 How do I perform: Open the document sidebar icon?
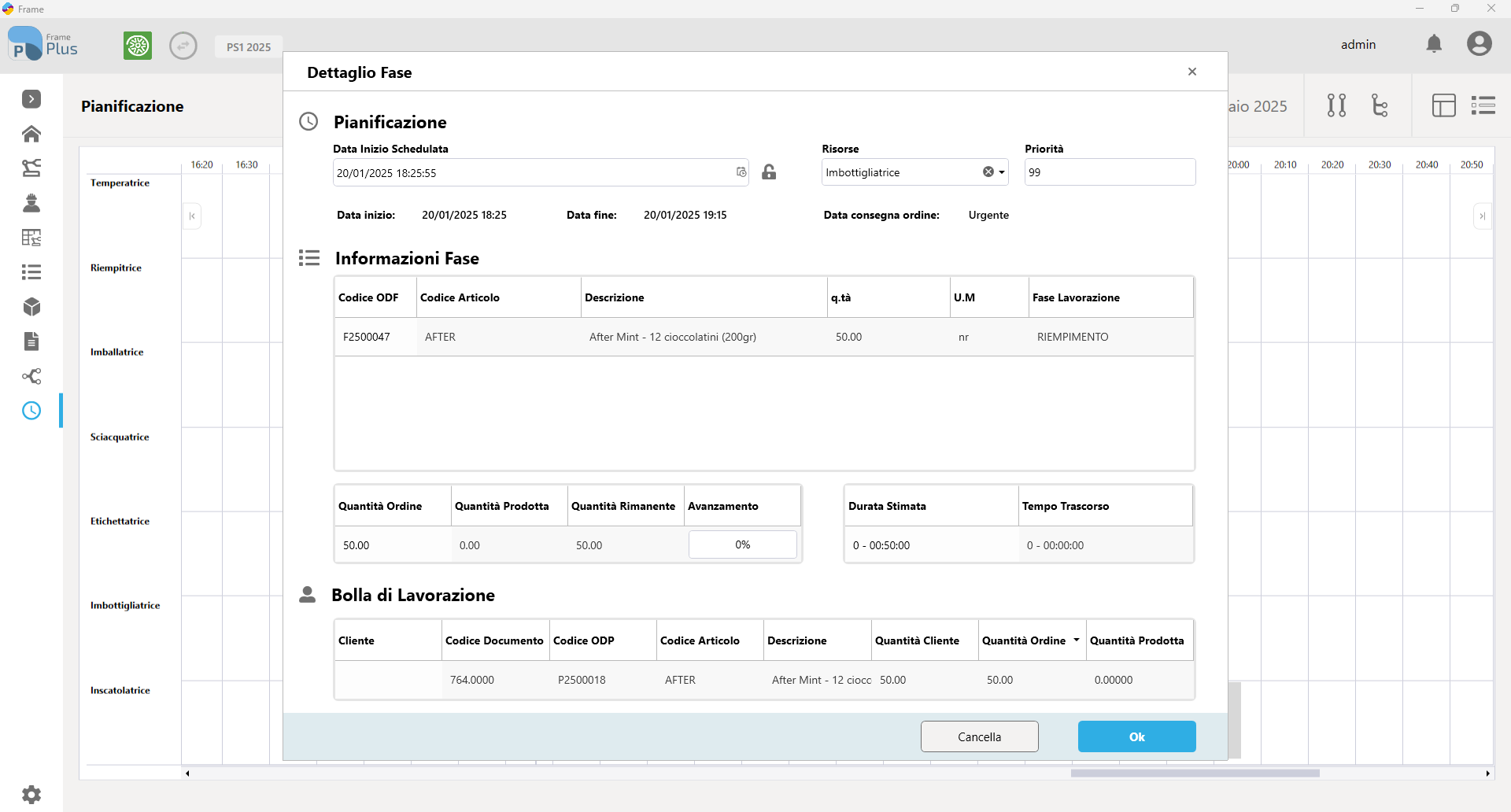[31, 341]
